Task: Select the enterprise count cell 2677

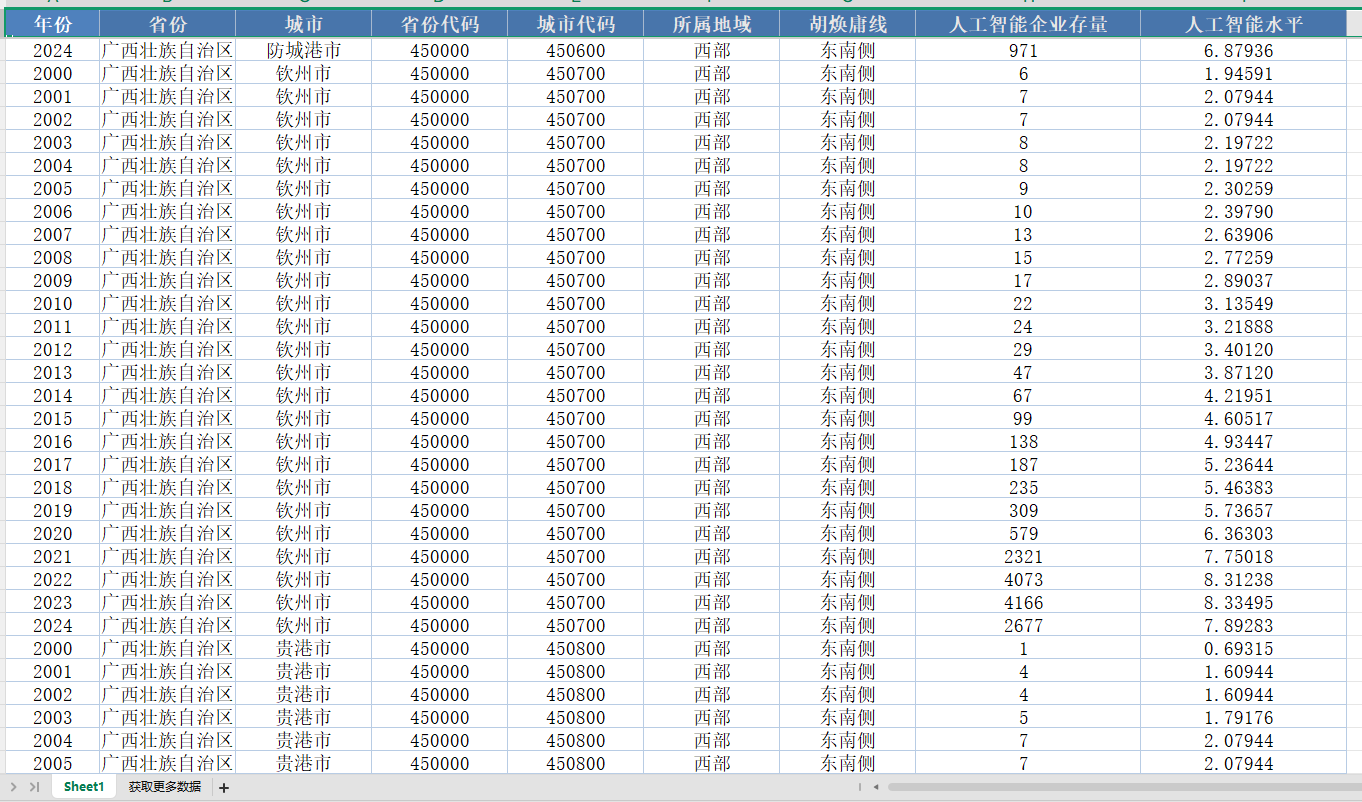Action: click(1027, 625)
